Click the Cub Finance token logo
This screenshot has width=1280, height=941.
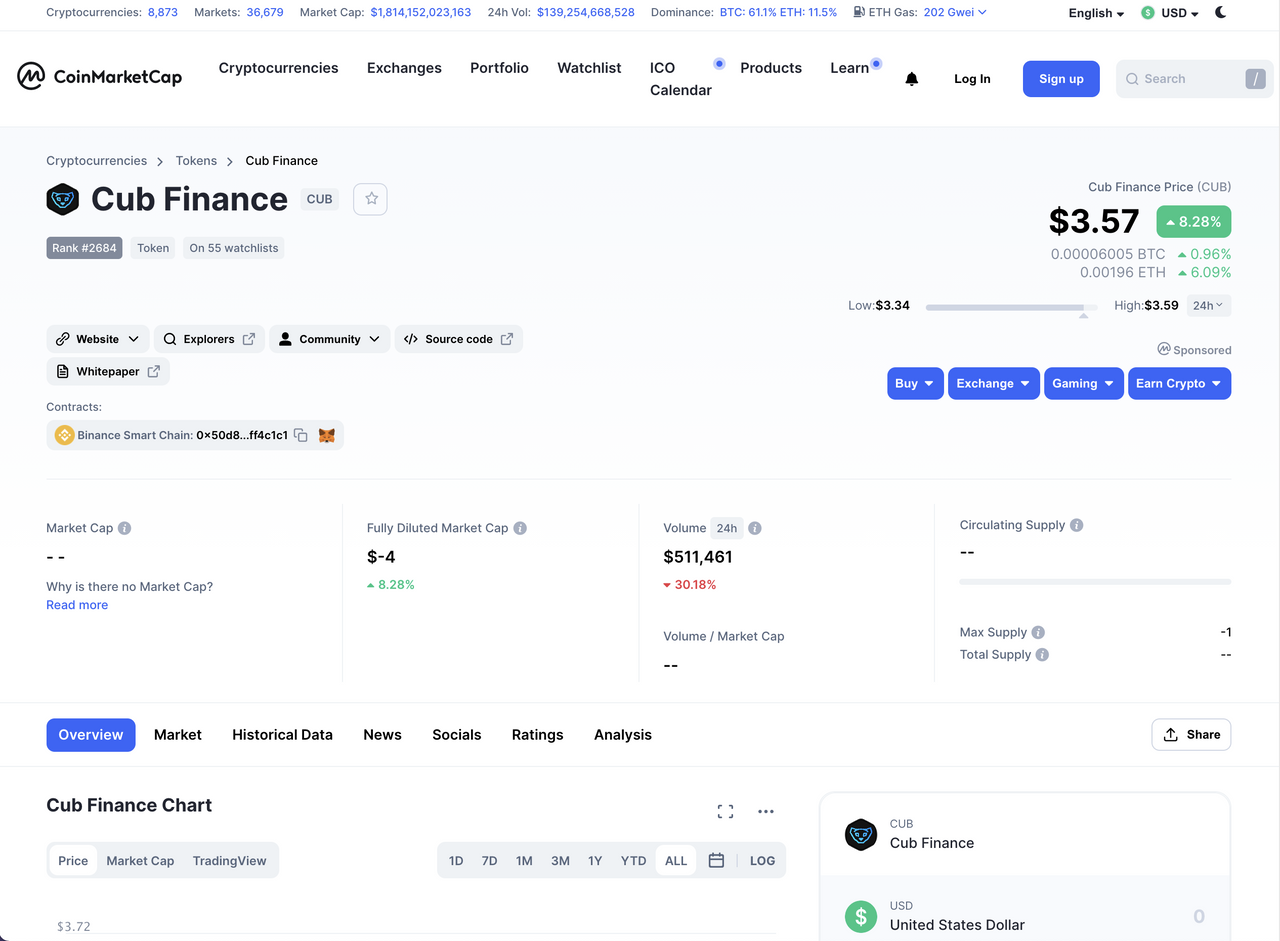tap(63, 199)
